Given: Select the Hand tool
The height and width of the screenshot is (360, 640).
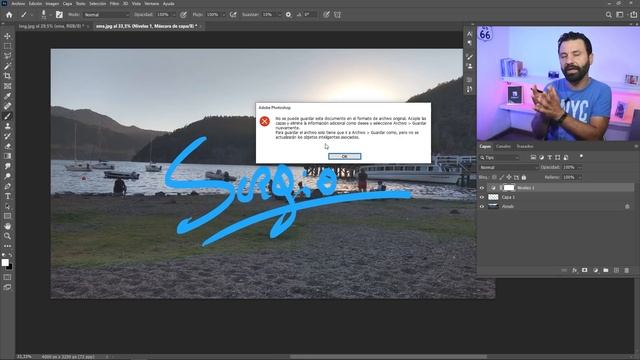Looking at the screenshot, I should [7, 226].
